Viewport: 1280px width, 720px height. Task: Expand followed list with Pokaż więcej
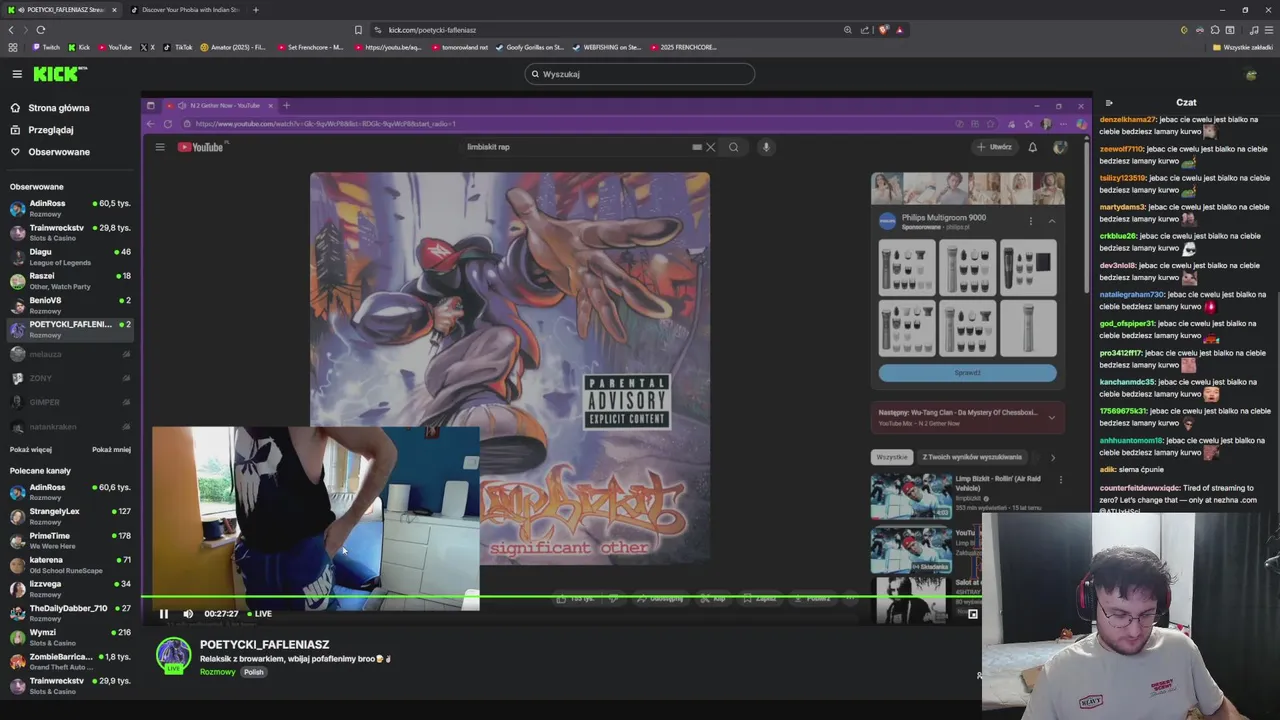point(31,450)
